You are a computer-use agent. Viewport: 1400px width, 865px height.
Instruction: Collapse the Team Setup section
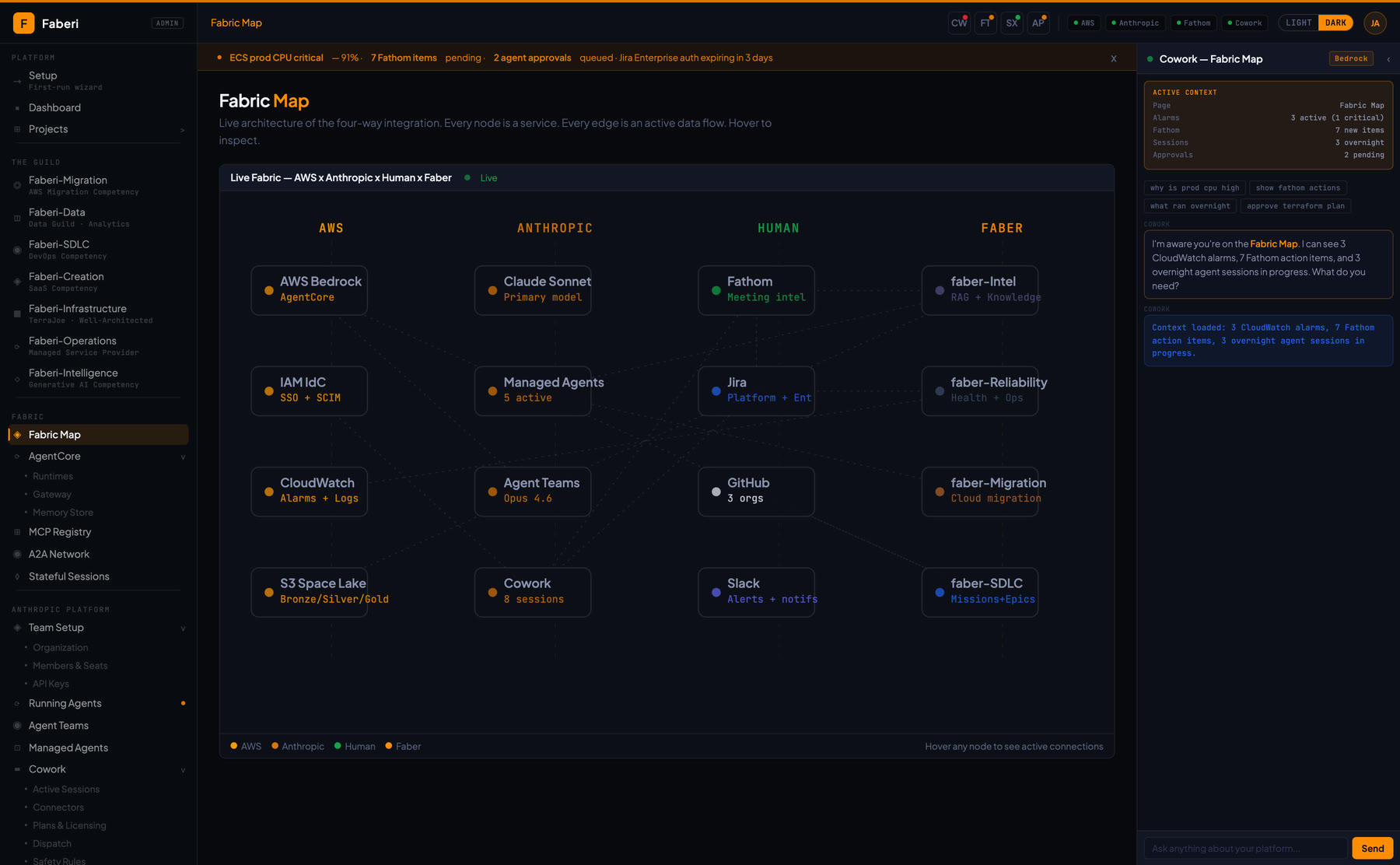click(x=183, y=629)
